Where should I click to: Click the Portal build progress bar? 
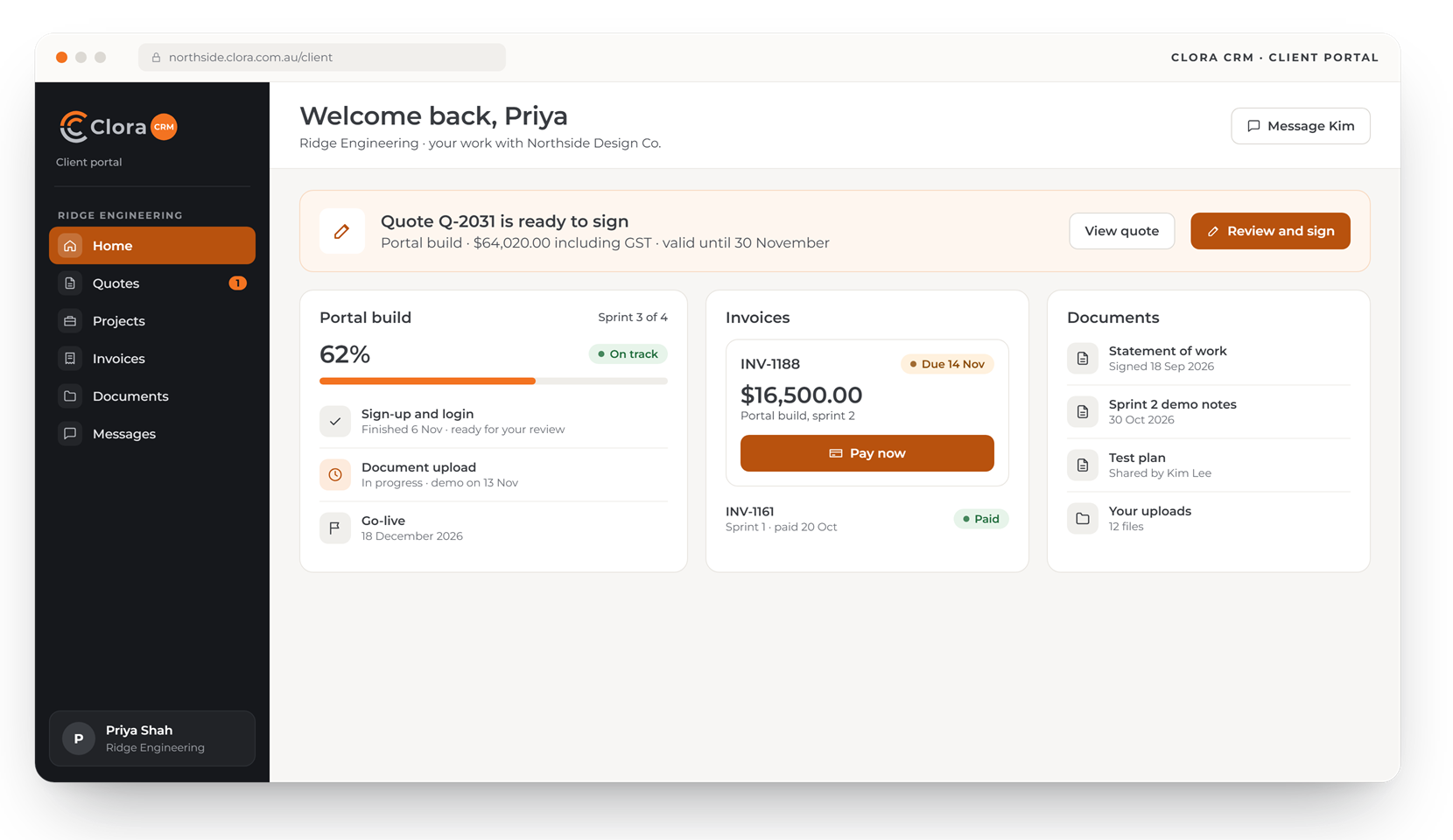click(x=494, y=381)
